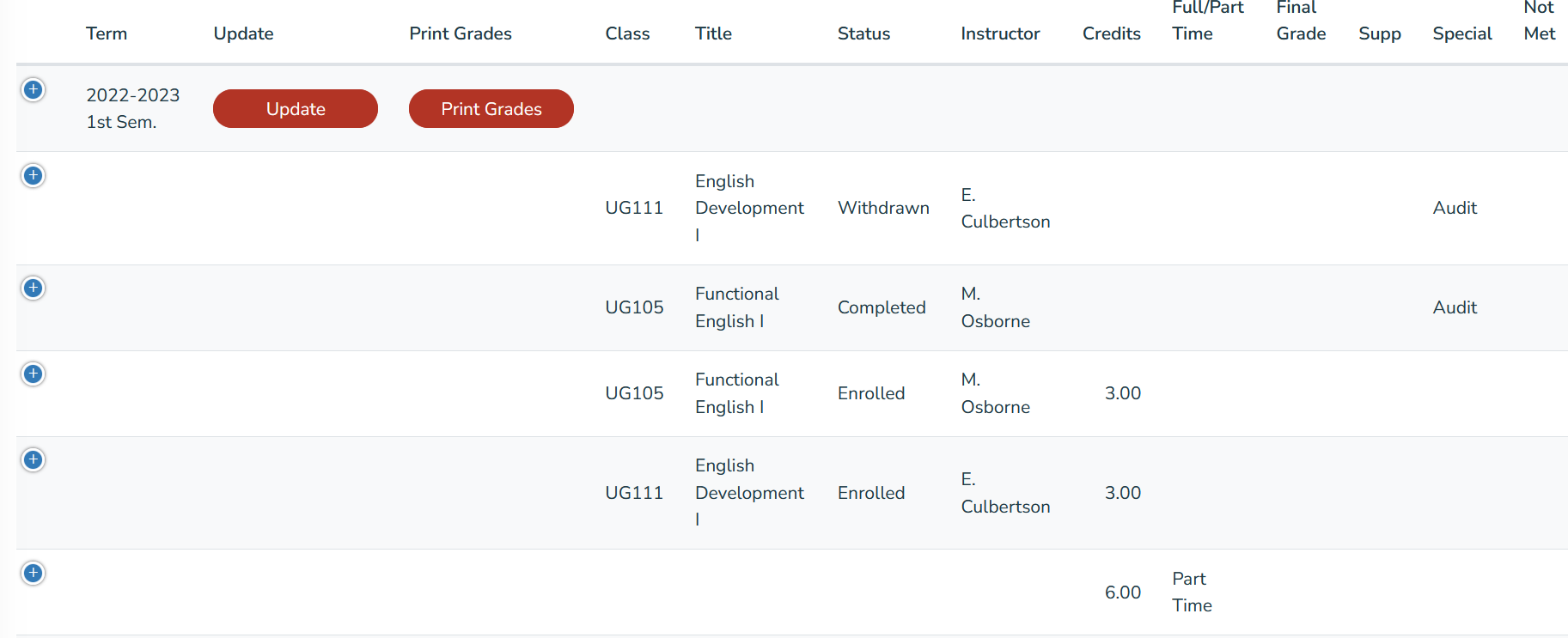Click UG111 class code in Enrolled row
Viewport: 1568px width, 638px height.
click(634, 493)
